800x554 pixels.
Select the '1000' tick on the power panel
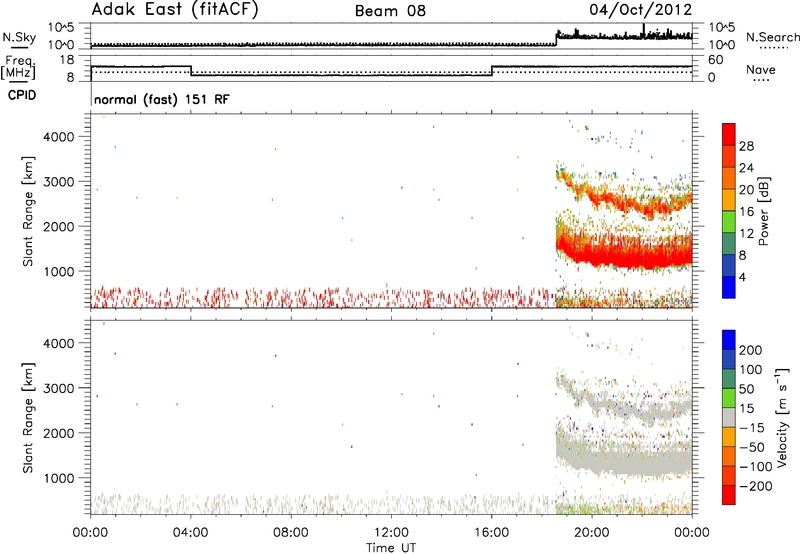coord(59,271)
